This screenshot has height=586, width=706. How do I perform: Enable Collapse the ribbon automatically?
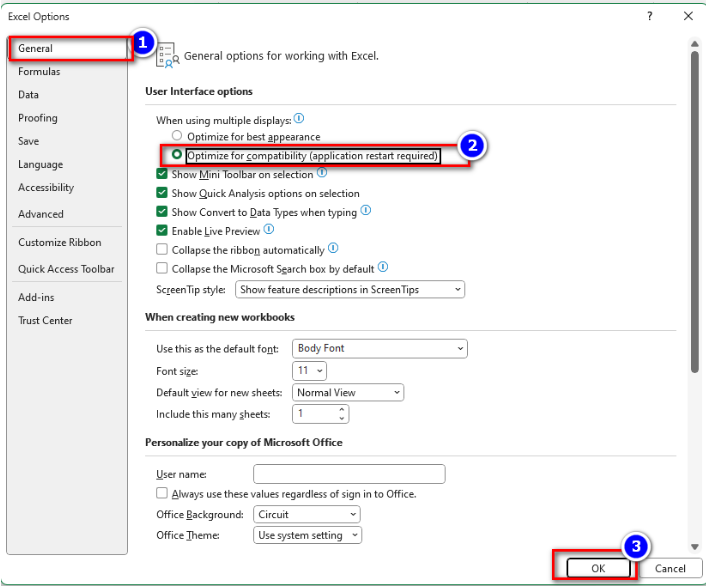162,250
